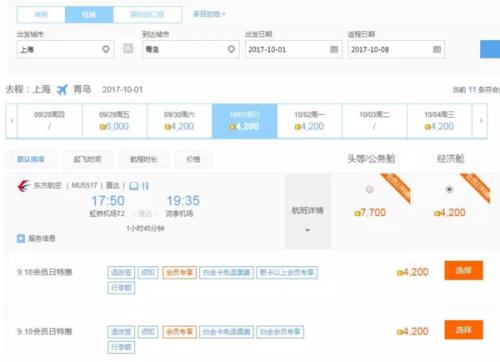The width and height of the screenshot is (500, 362).
Task: Click arrival city field showing 青岛
Action: tap(191, 49)
